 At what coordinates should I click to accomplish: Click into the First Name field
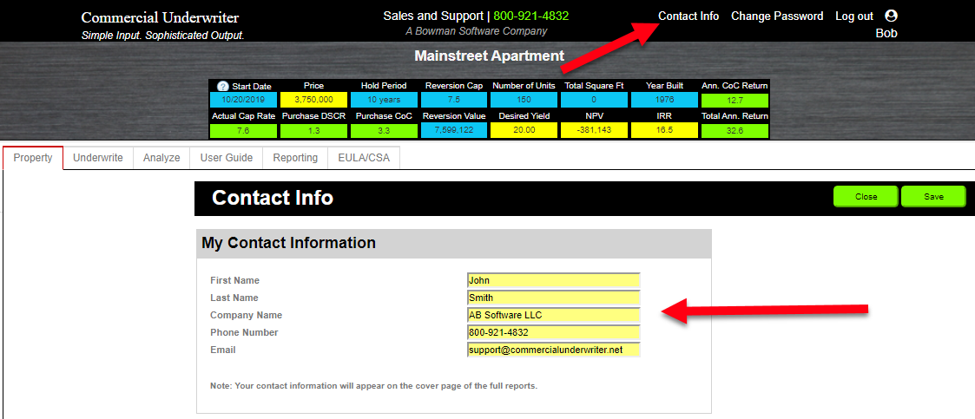tap(552, 280)
